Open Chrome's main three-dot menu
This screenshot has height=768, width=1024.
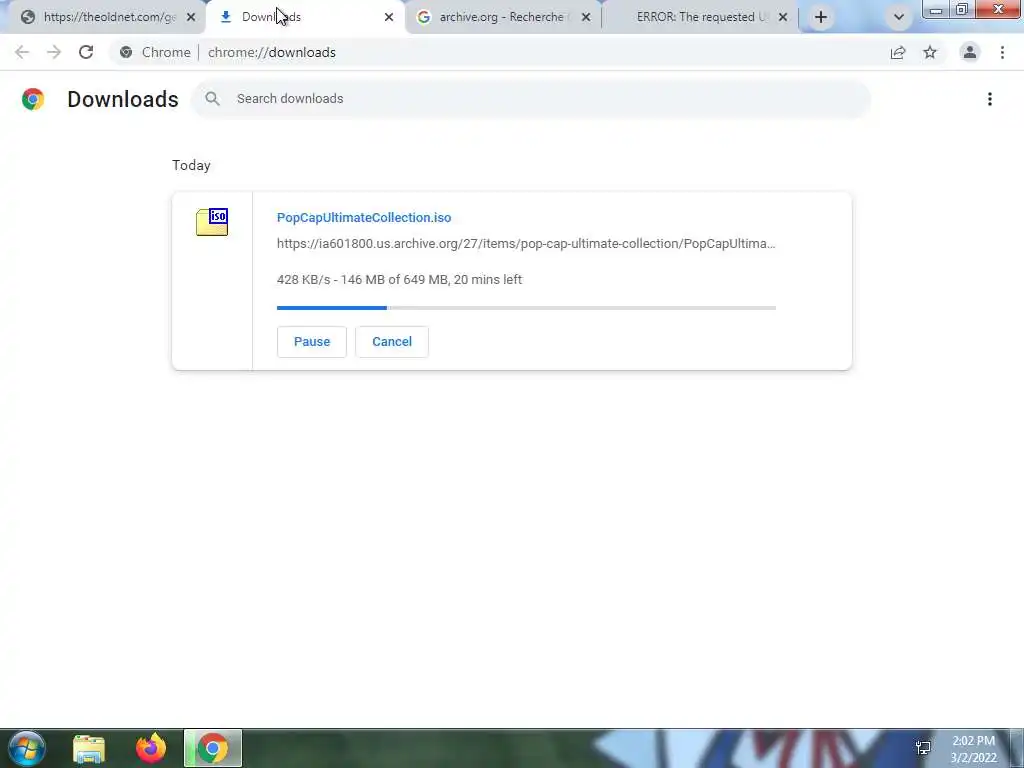(1002, 52)
